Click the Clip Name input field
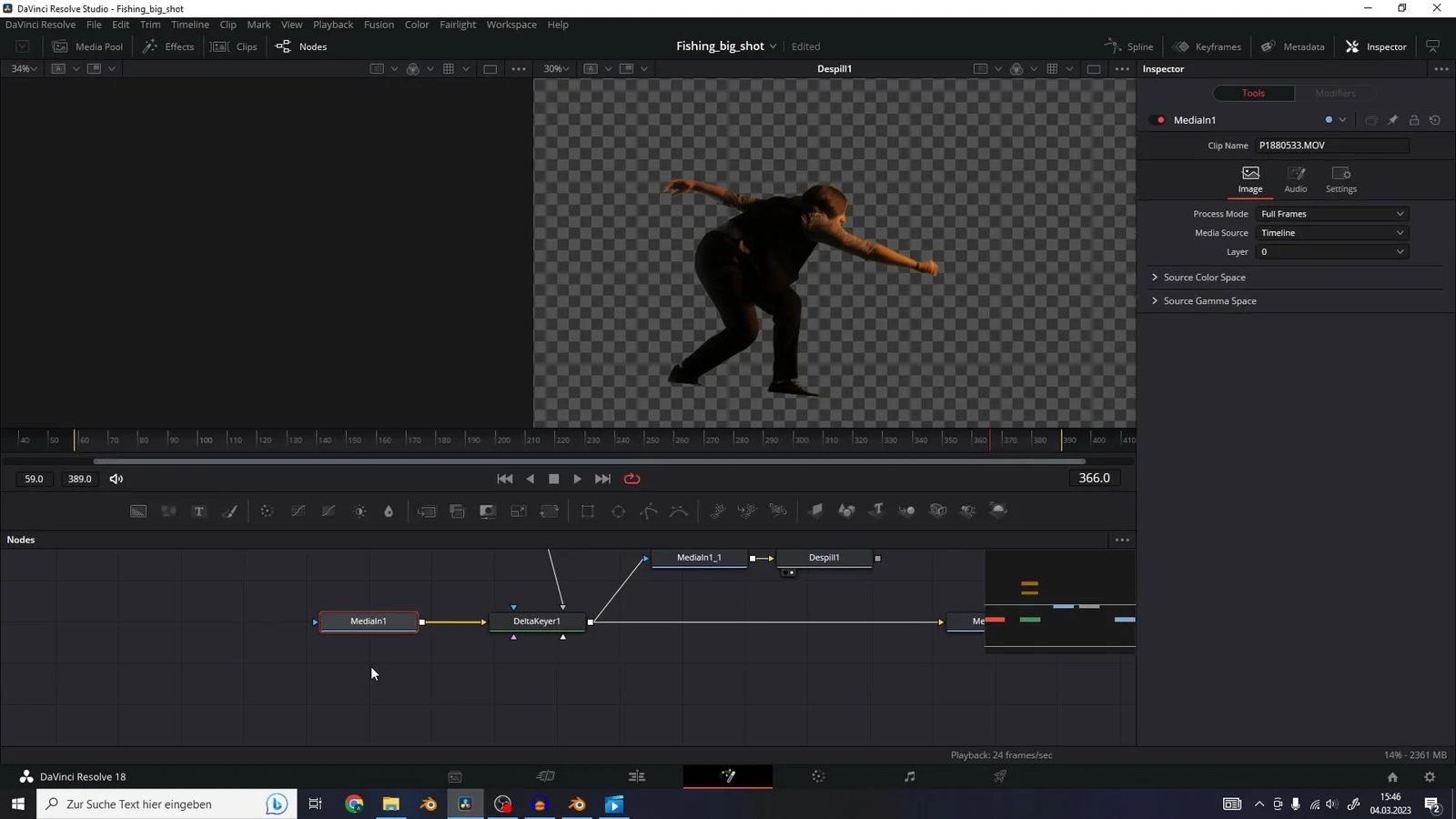Image resolution: width=1456 pixels, height=819 pixels. [1330, 145]
